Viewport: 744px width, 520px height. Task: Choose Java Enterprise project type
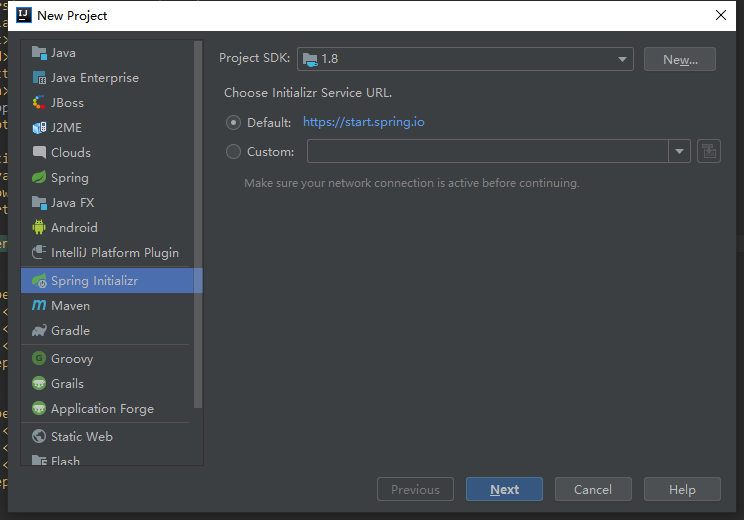tap(94, 78)
